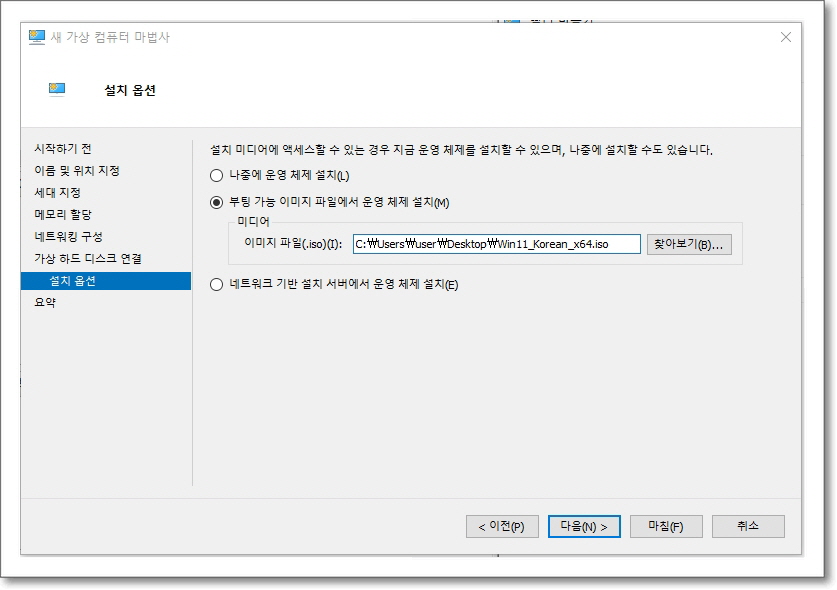Go back with the 이전 button
The width and height of the screenshot is (837, 590).
pos(500,525)
